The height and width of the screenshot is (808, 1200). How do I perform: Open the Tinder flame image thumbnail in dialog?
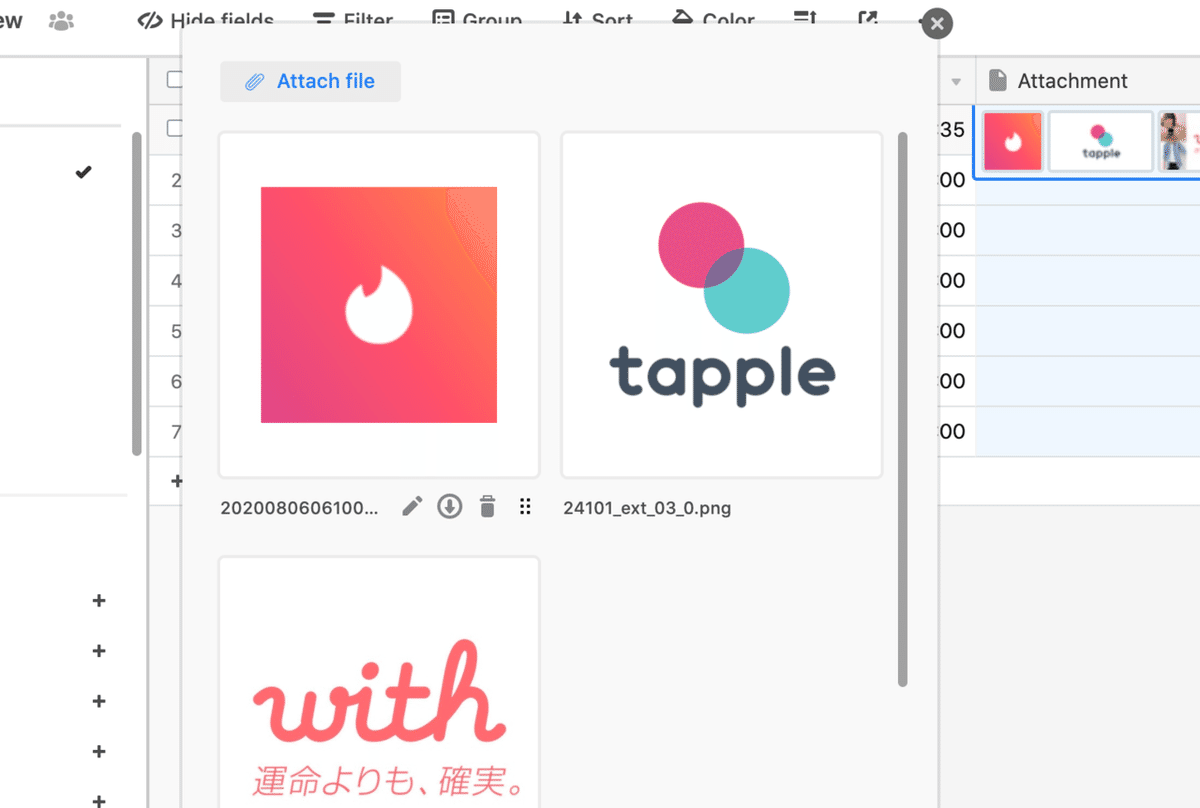point(379,305)
